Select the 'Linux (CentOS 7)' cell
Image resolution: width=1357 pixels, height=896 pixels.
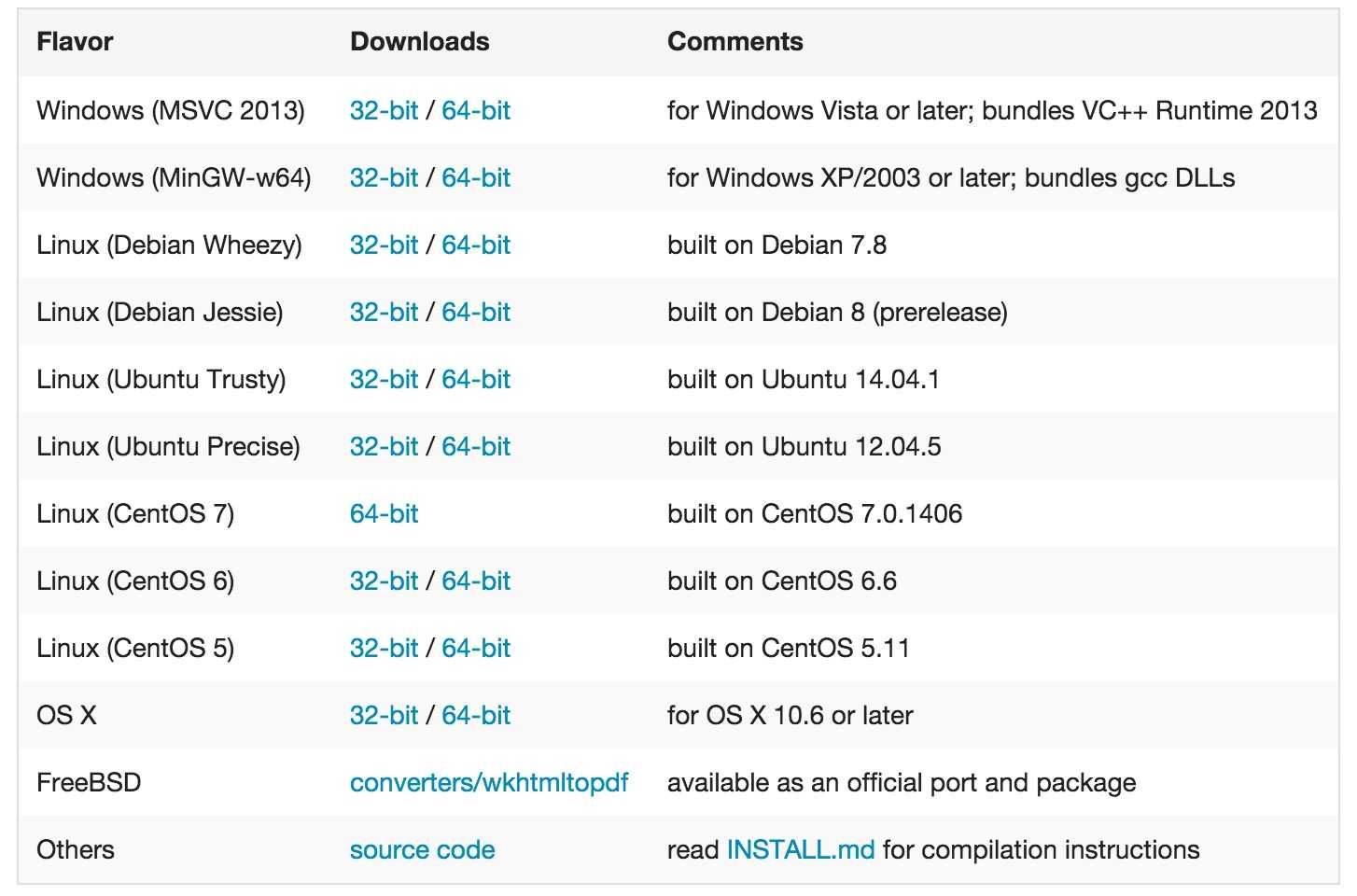tap(135, 513)
